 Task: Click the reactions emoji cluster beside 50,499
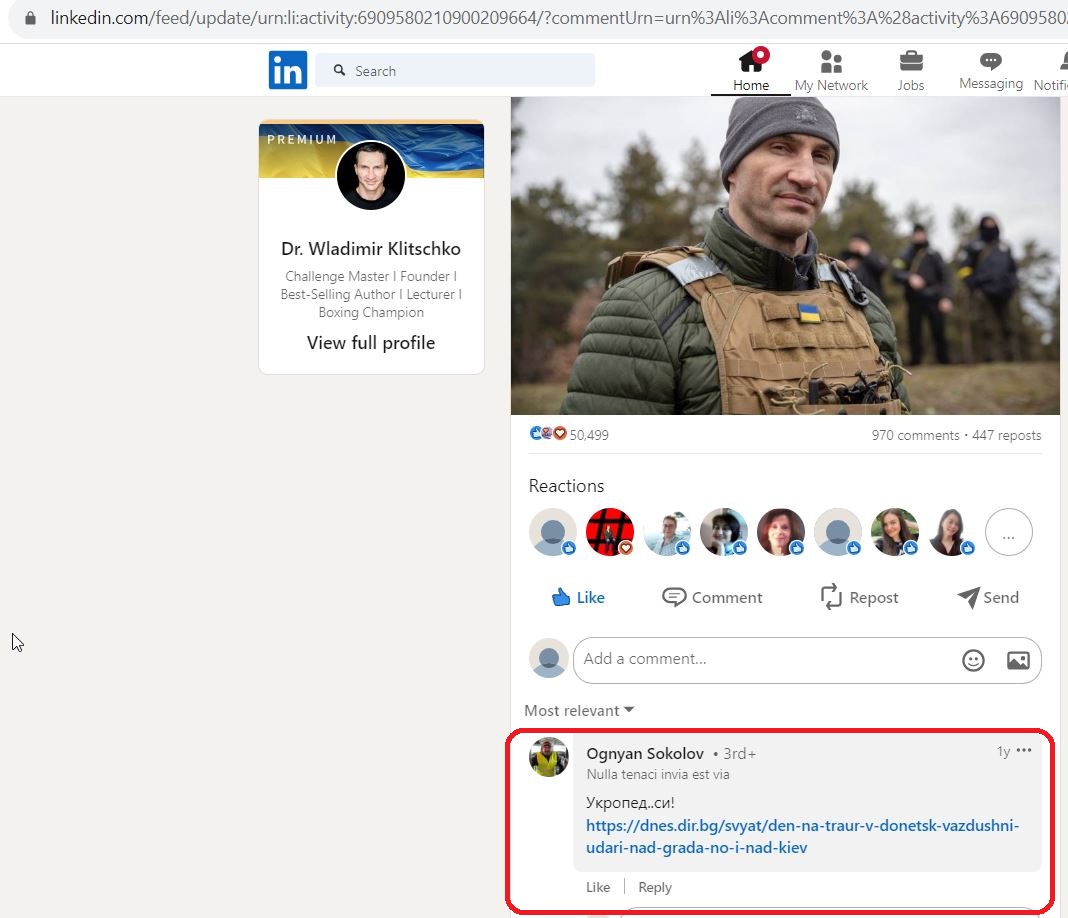(x=548, y=433)
